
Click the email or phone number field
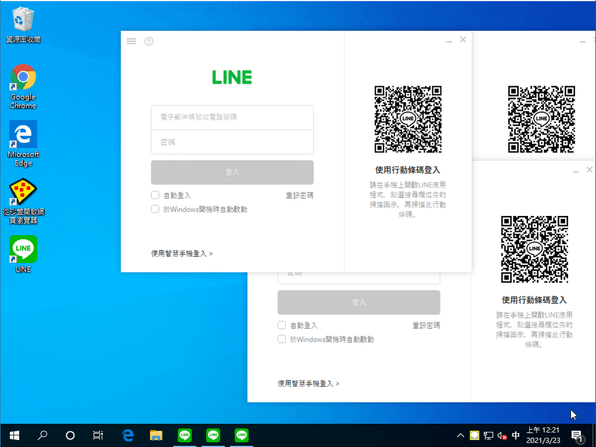pyautogui.click(x=232, y=117)
